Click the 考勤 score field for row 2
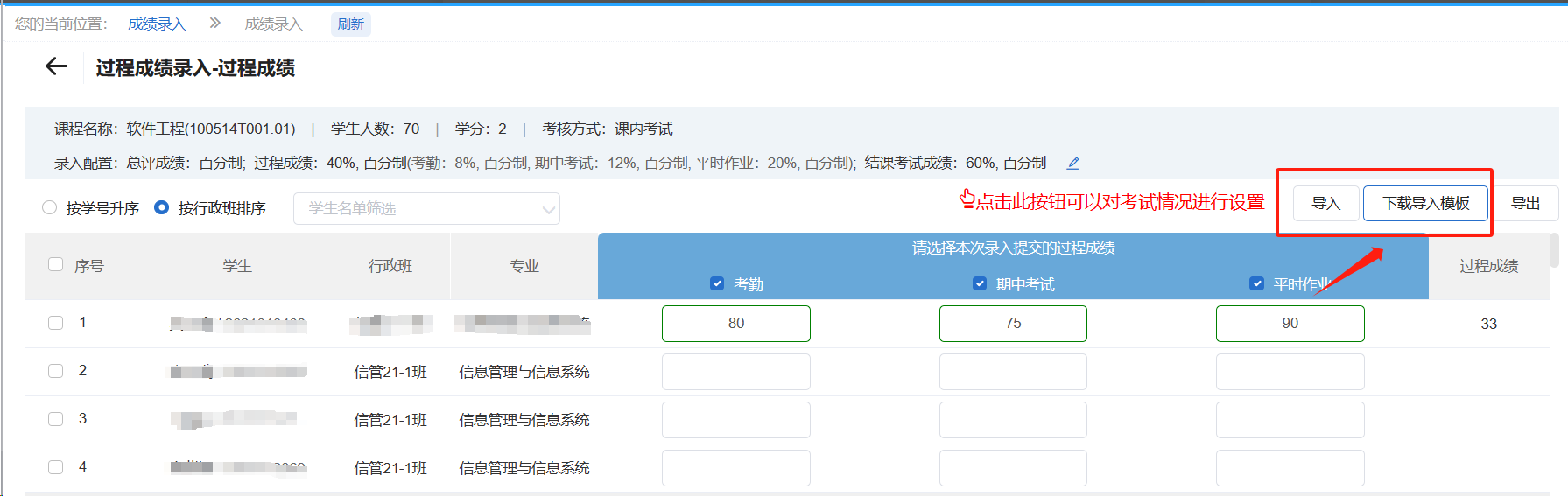This screenshot has width=1568, height=496. tap(735, 372)
